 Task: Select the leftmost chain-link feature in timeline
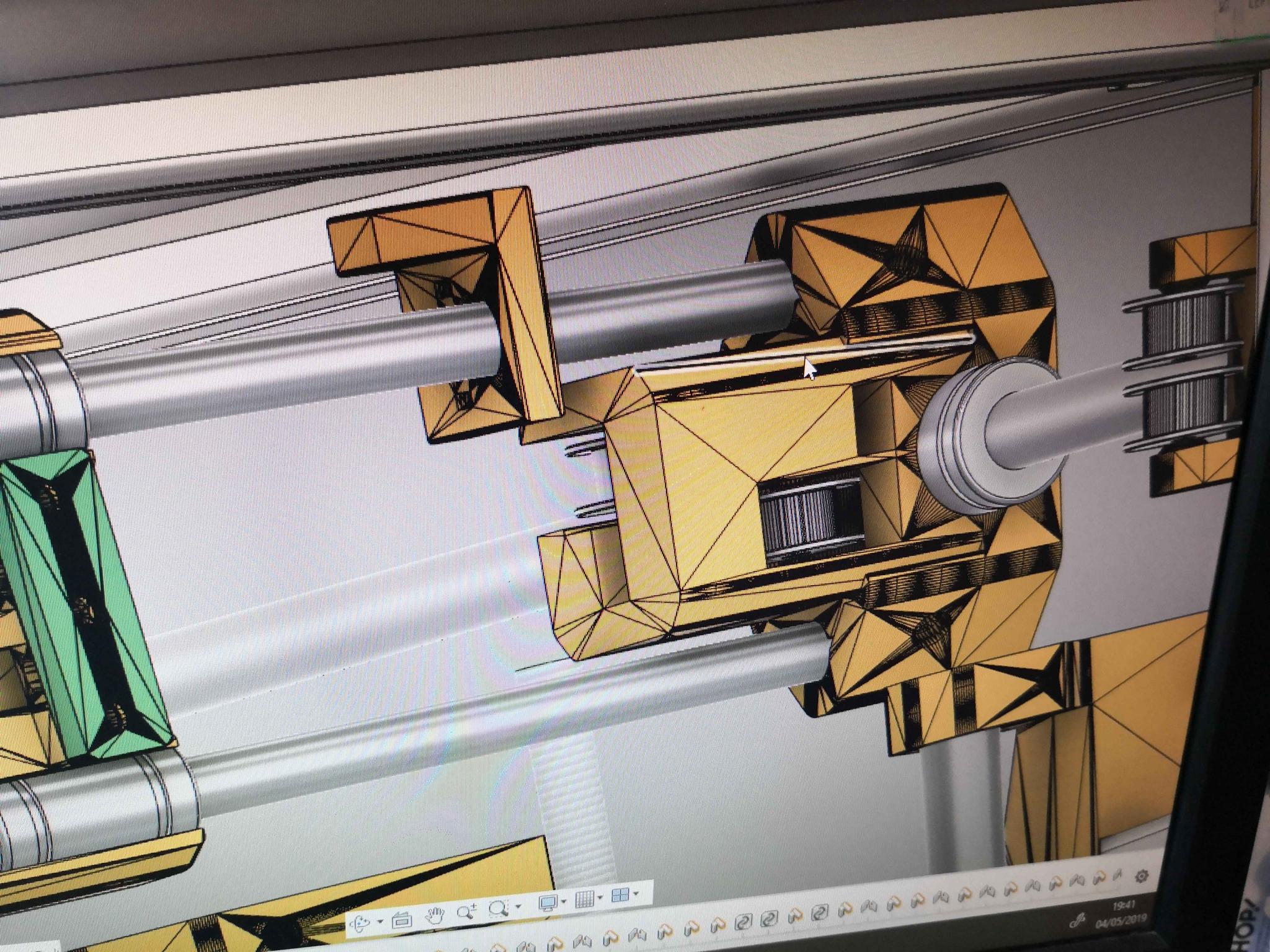742,923
